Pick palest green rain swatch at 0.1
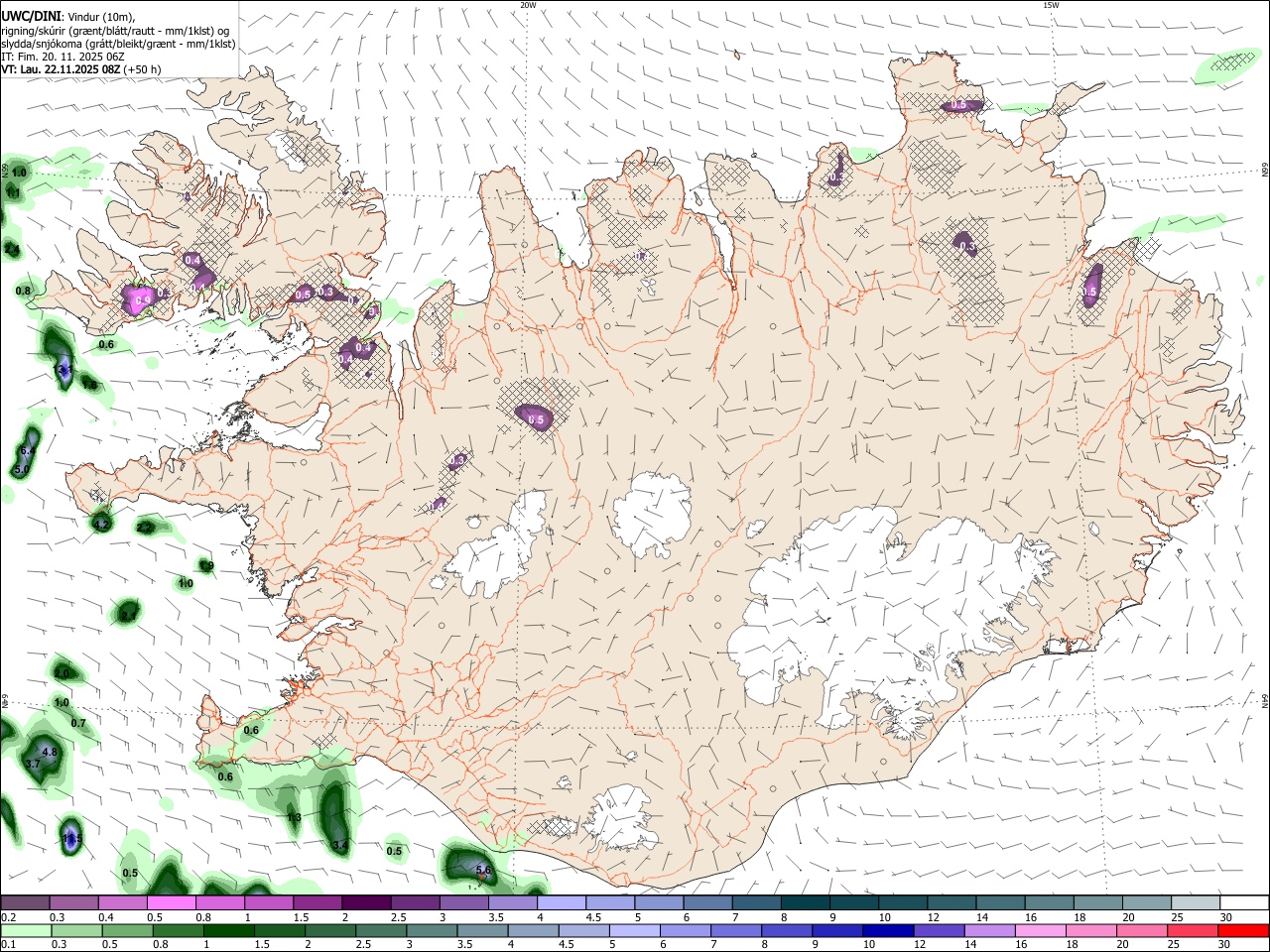 point(26,930)
